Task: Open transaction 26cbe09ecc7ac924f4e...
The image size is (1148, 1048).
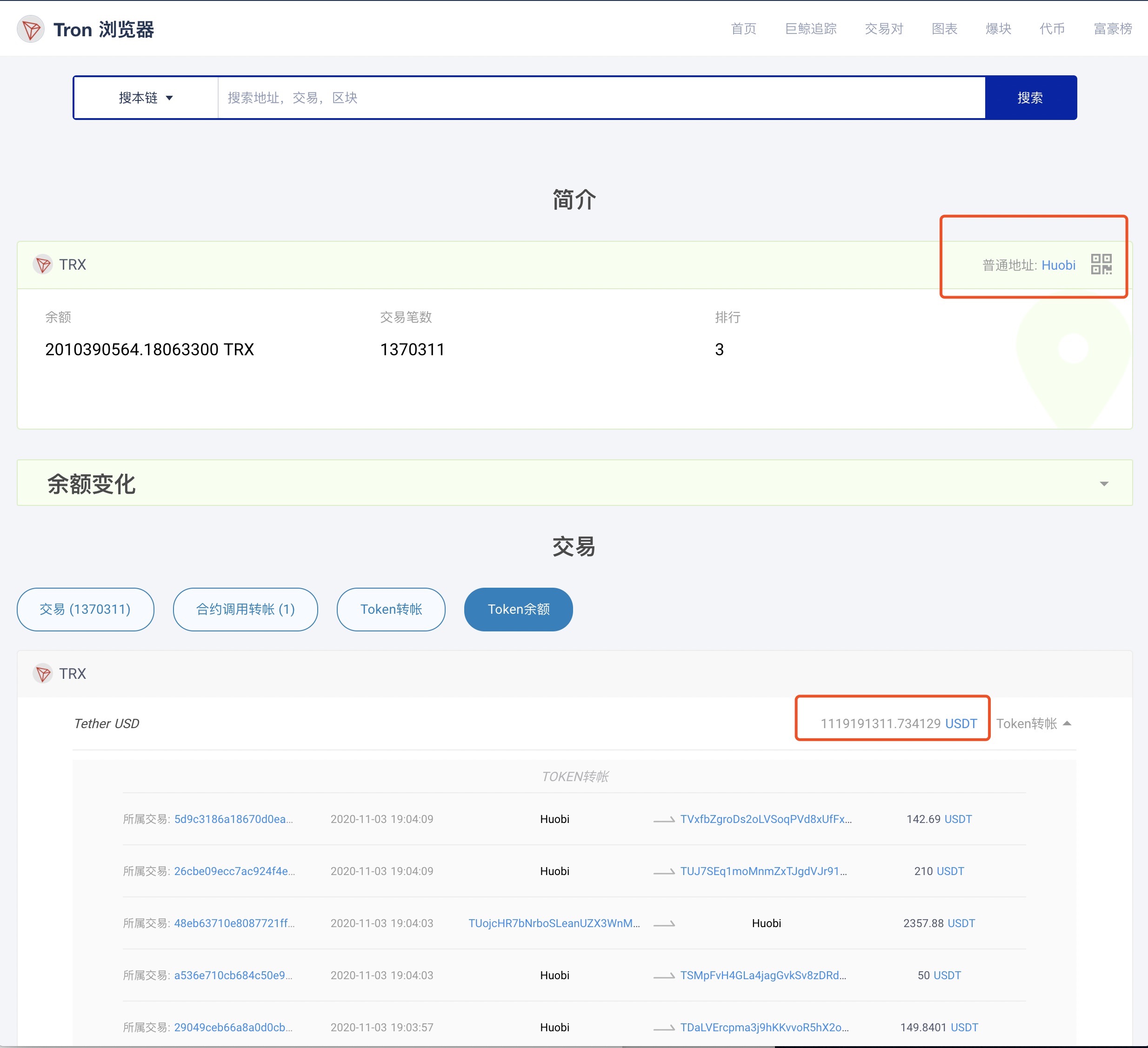Action: tap(234, 871)
